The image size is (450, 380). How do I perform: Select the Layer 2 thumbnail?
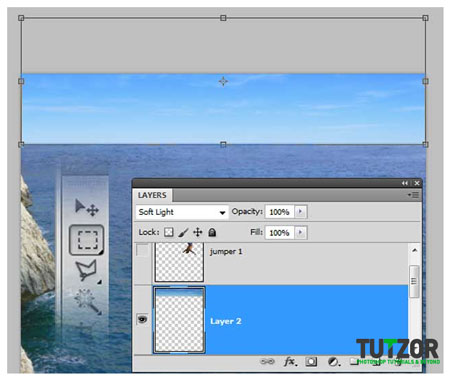click(179, 320)
